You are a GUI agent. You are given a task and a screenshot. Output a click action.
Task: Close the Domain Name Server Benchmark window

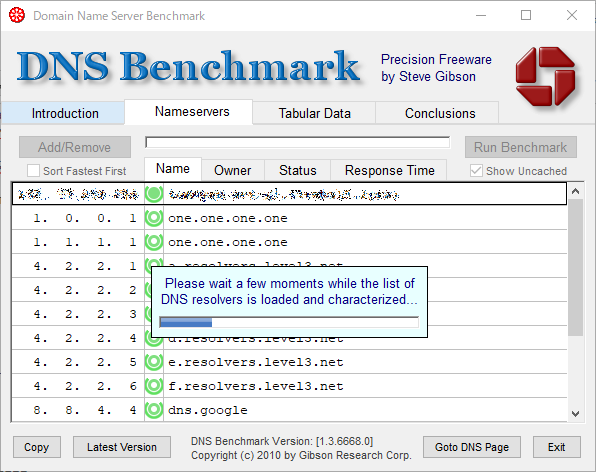tap(572, 15)
